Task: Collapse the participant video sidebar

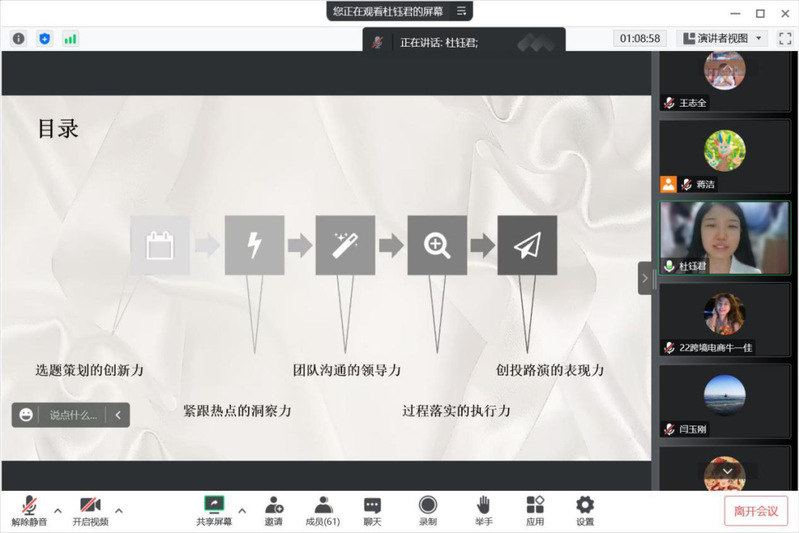Action: [645, 278]
